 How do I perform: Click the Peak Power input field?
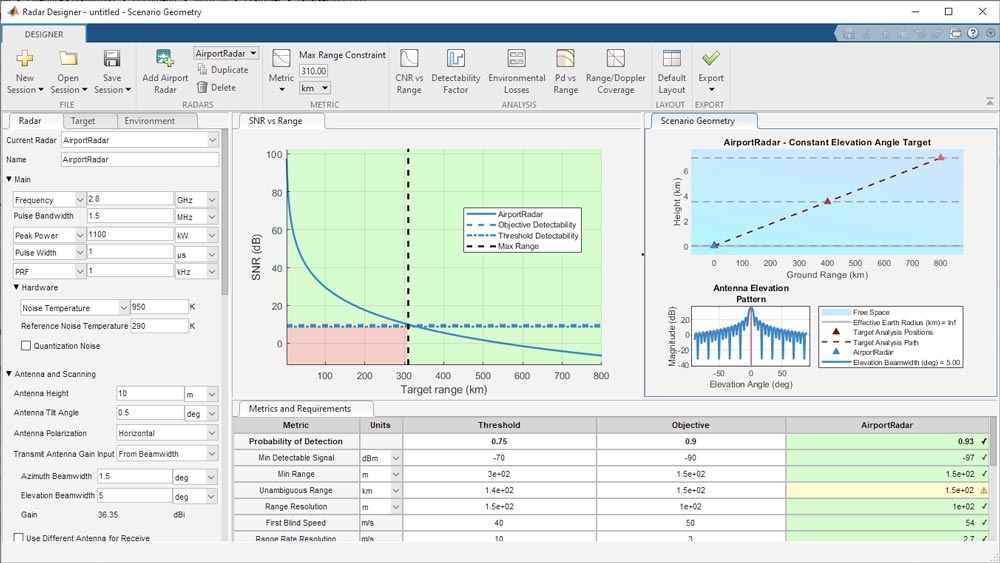[x=130, y=234]
